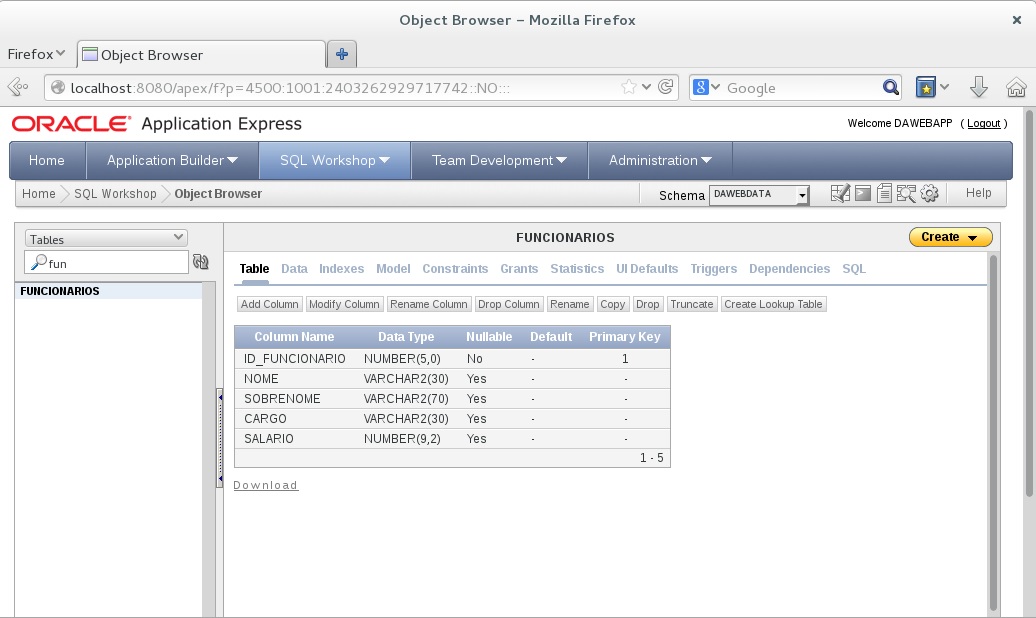
Task: Open the SQL Commands terminal icon
Action: 863,194
